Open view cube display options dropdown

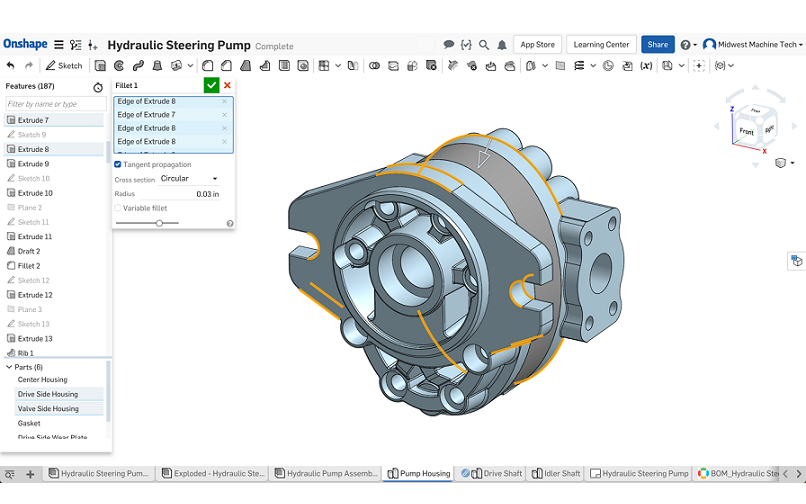785,163
